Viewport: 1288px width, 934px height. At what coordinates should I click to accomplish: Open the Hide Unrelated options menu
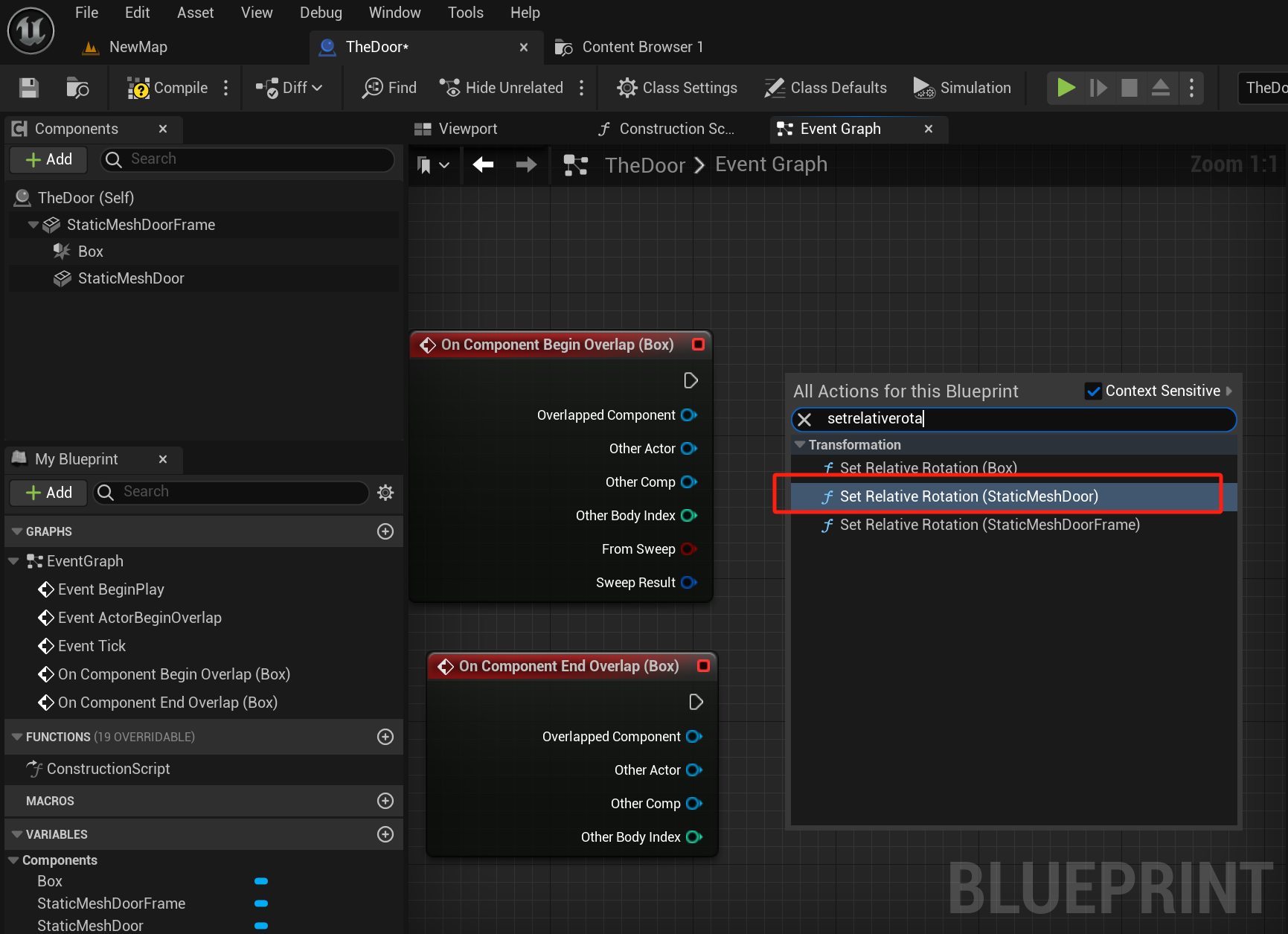[x=582, y=88]
